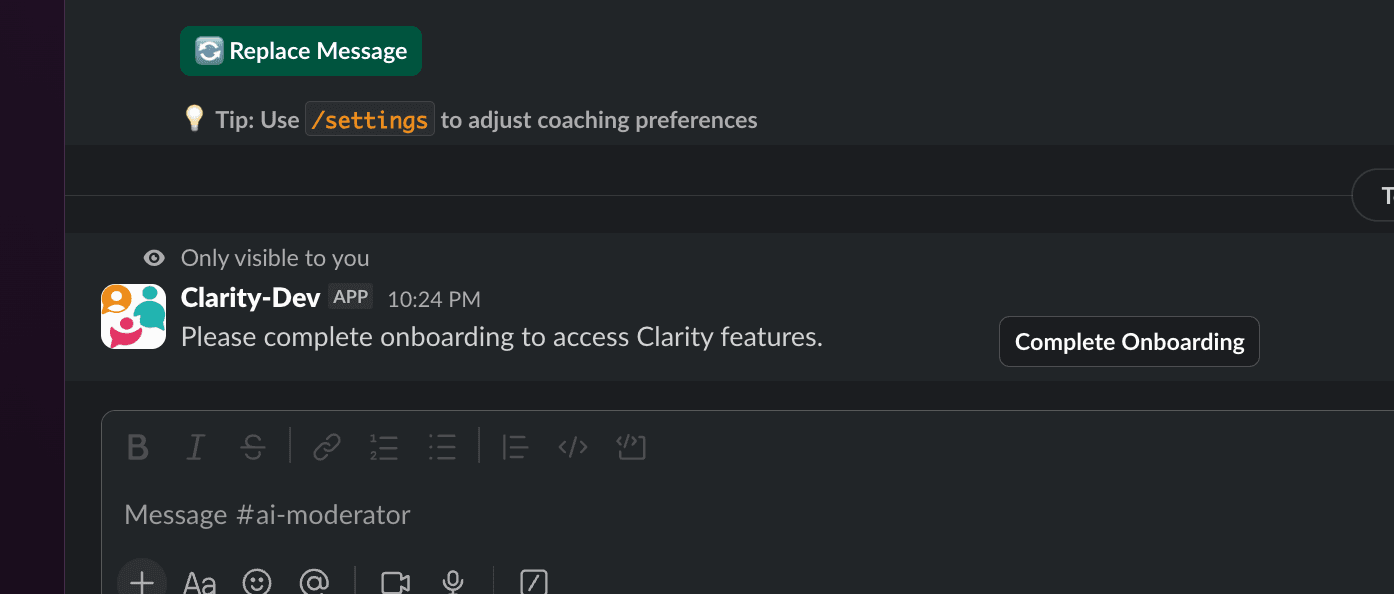Record an audio clip
1394x594 pixels.
point(453,581)
